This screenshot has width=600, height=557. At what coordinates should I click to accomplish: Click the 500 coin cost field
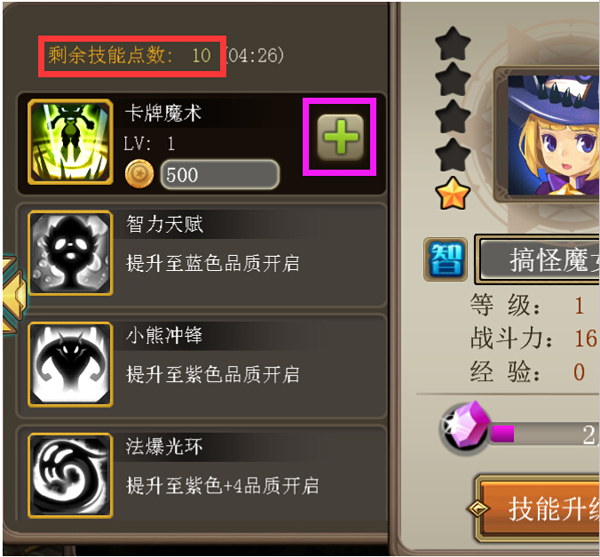point(220,174)
